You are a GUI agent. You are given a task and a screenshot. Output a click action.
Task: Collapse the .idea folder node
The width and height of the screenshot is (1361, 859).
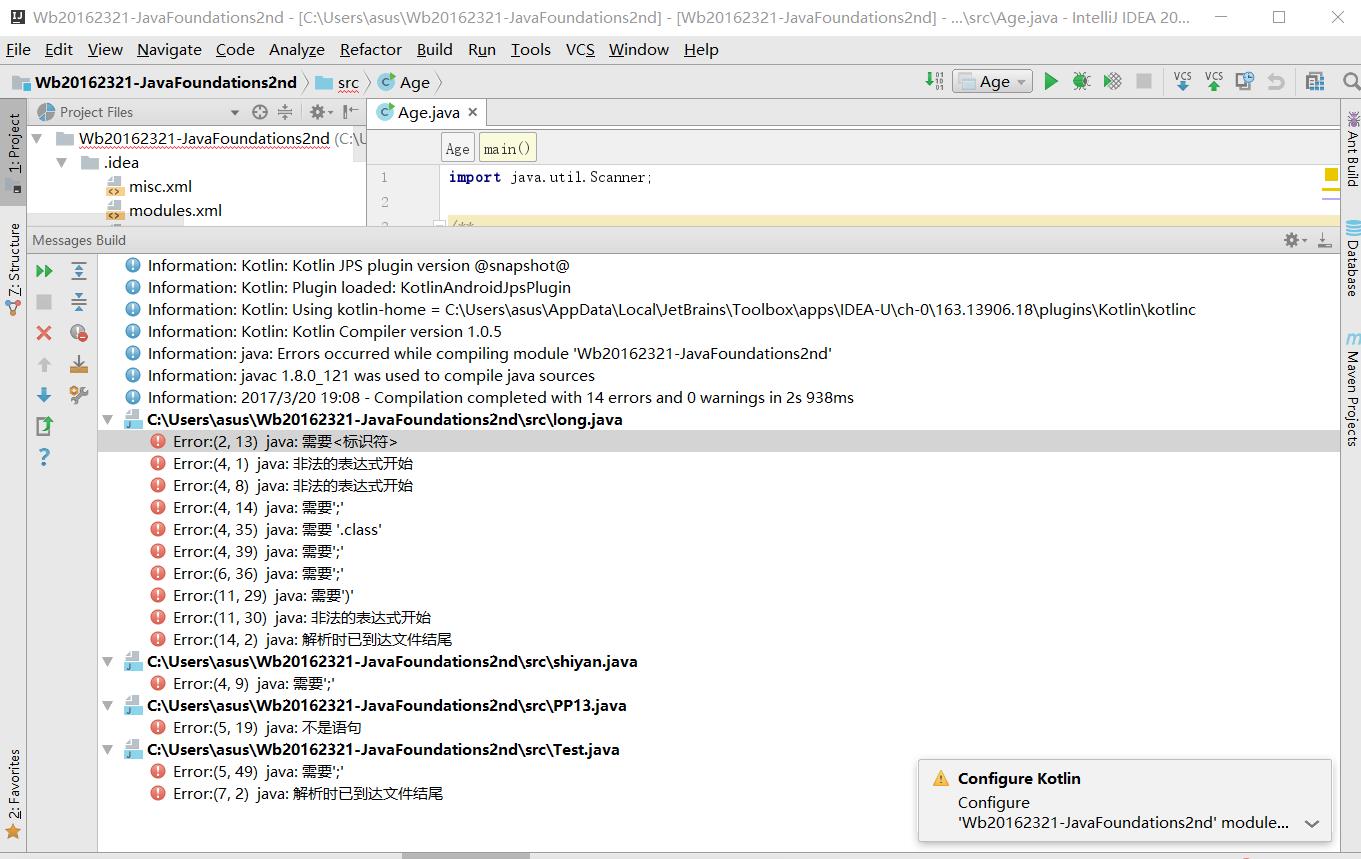pyautogui.click(x=61, y=162)
